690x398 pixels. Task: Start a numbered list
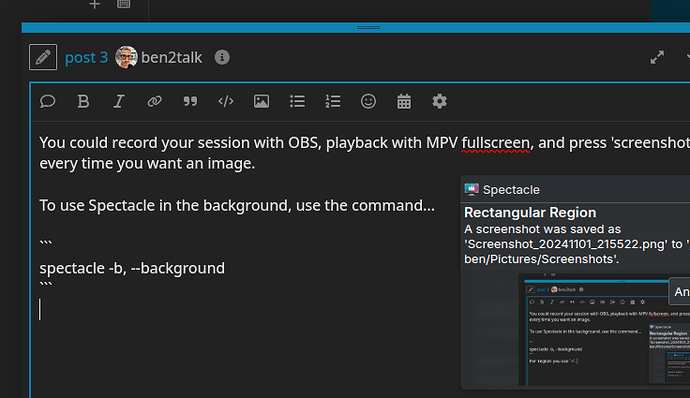(x=333, y=102)
